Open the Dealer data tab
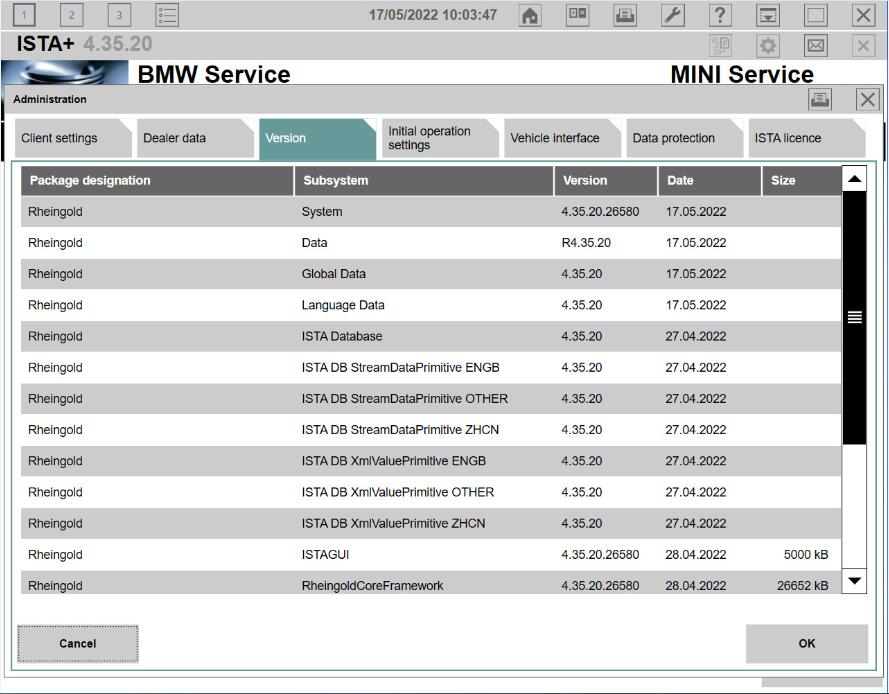 [x=195, y=138]
